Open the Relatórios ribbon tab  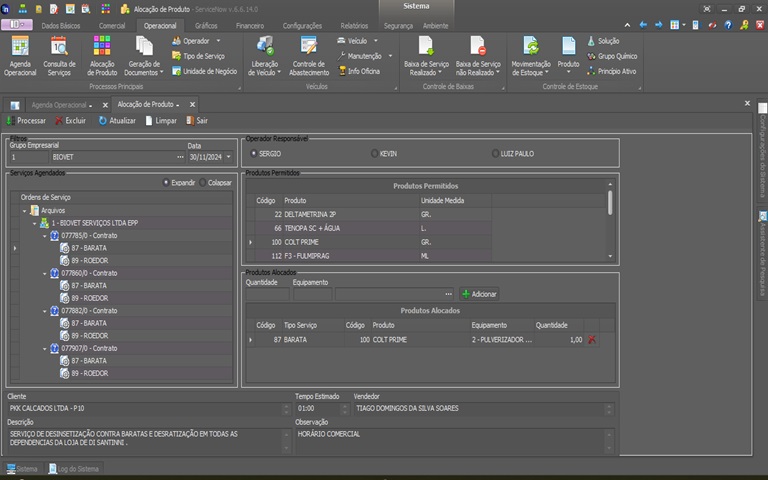coord(354,24)
